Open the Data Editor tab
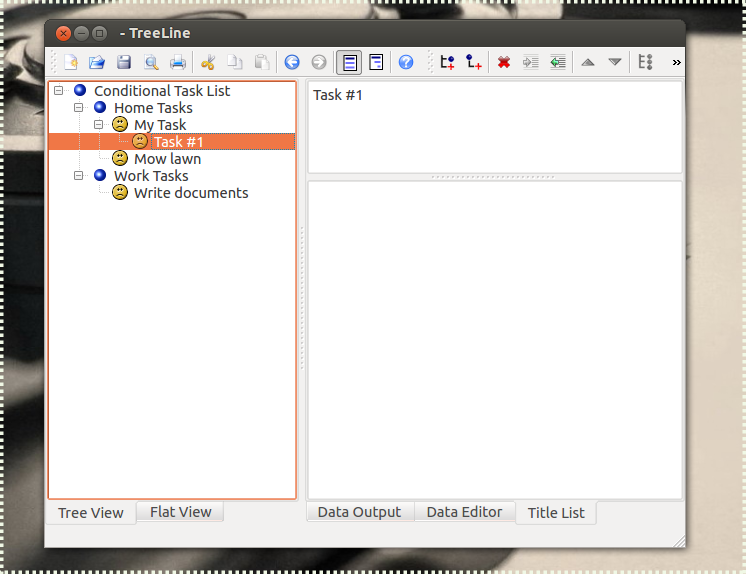The height and width of the screenshot is (574, 746). [464, 512]
